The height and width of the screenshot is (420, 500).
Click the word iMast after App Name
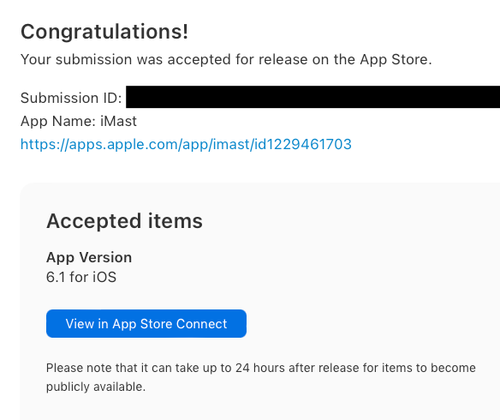pyautogui.click(x=118, y=121)
